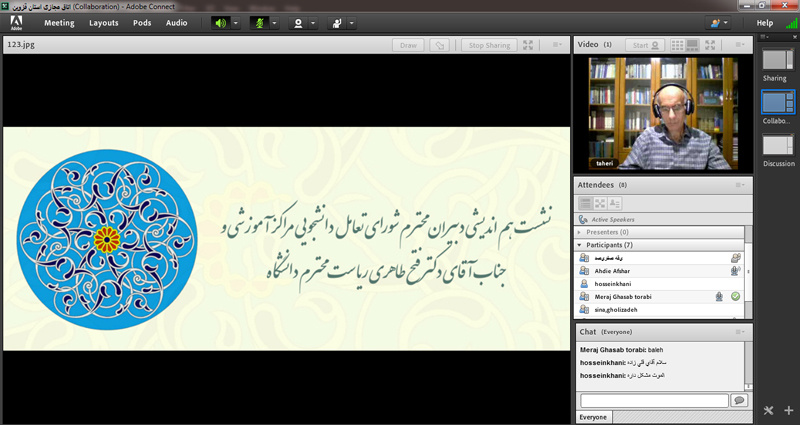
Task: Open the webcam options dropdown arrow
Action: click(x=314, y=22)
